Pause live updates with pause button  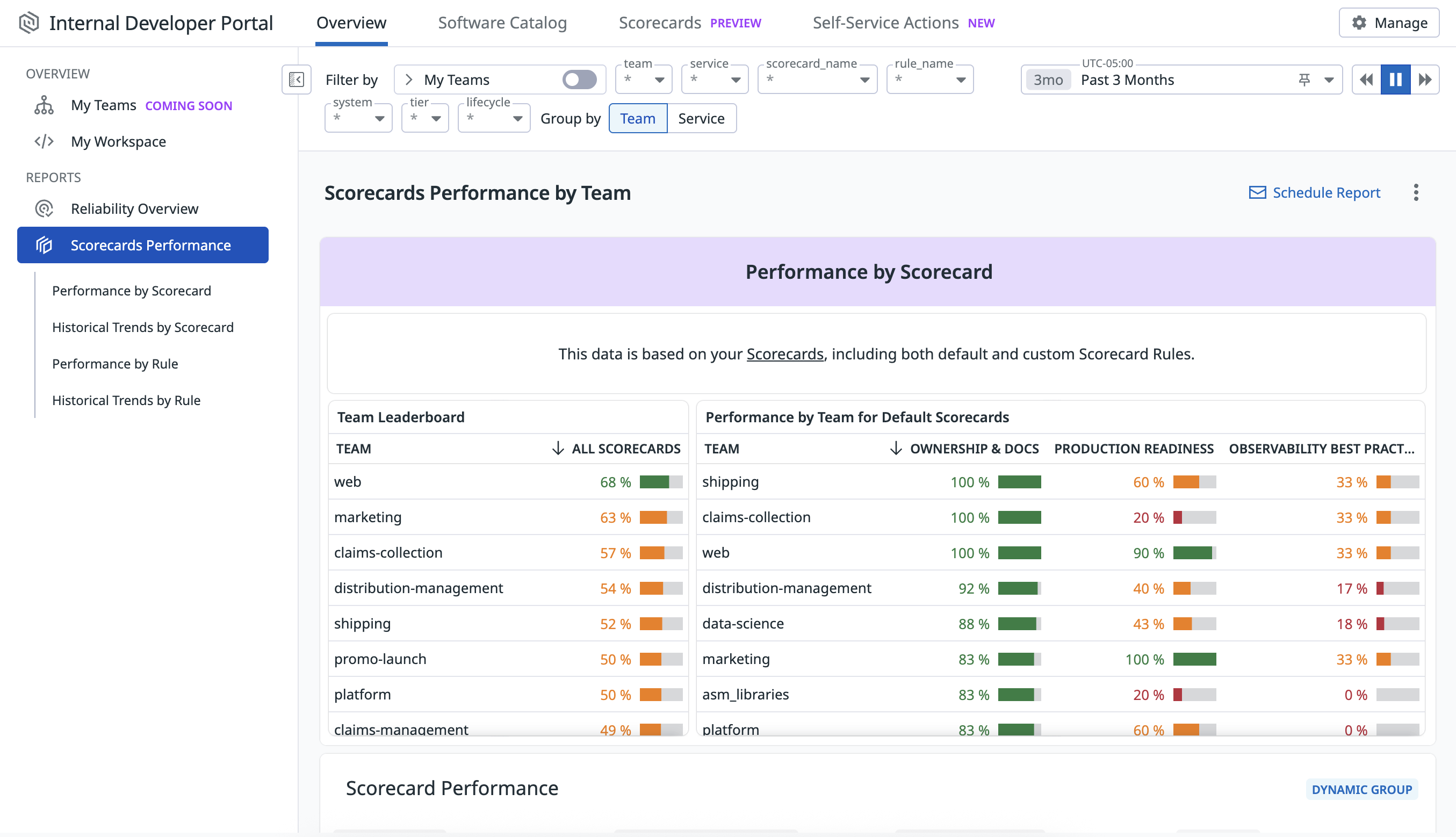(1395, 80)
